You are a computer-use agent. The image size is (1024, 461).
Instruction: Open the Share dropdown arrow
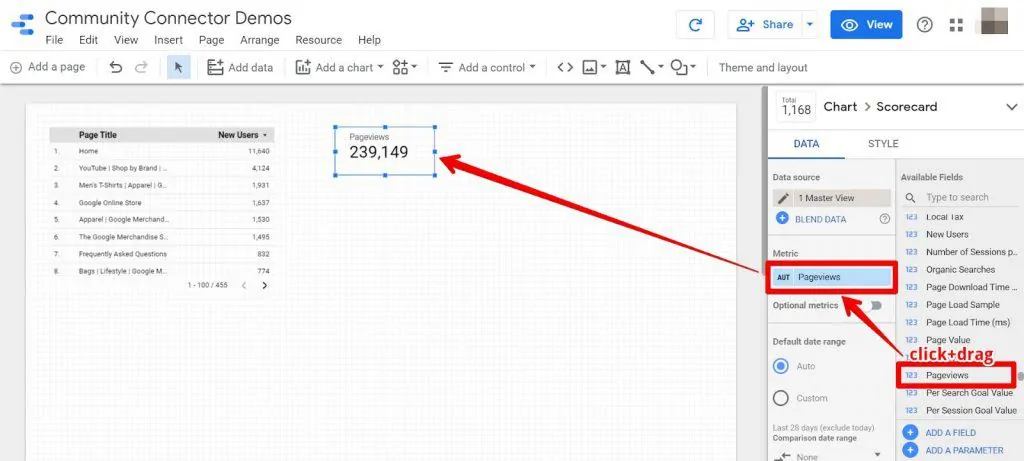coord(810,25)
